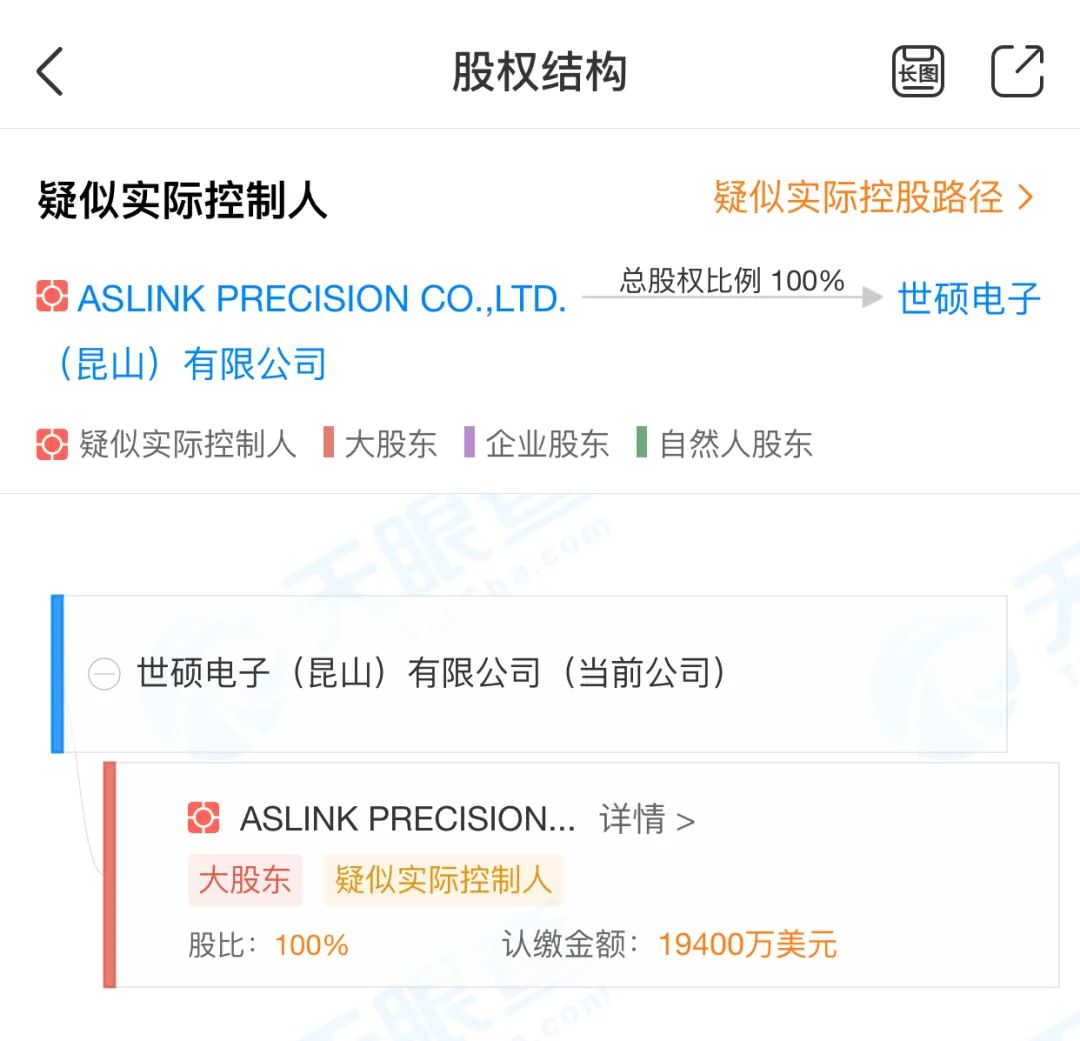Click the 大股东 tag in shareholder card

[245, 880]
